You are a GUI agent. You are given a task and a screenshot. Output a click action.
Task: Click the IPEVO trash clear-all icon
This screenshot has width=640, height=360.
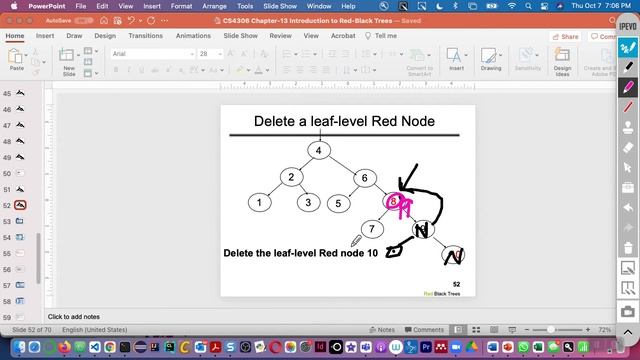(x=628, y=247)
